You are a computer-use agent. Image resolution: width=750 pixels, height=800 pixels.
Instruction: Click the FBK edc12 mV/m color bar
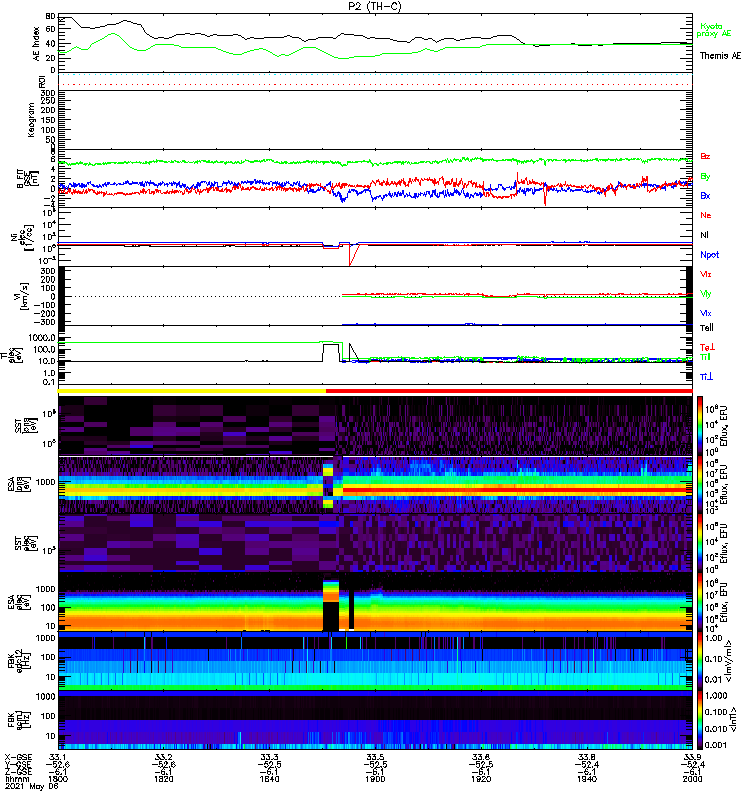pyautogui.click(x=700, y=661)
